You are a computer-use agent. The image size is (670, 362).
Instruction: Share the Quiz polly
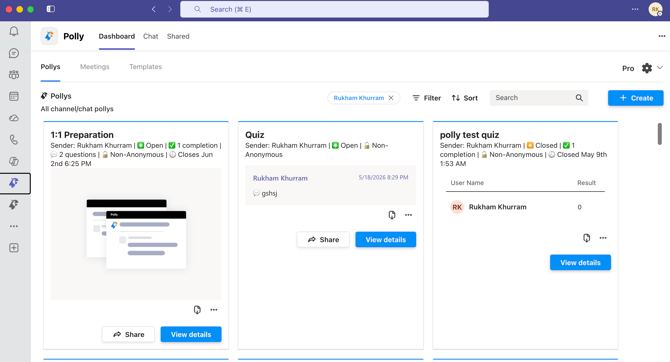point(323,239)
